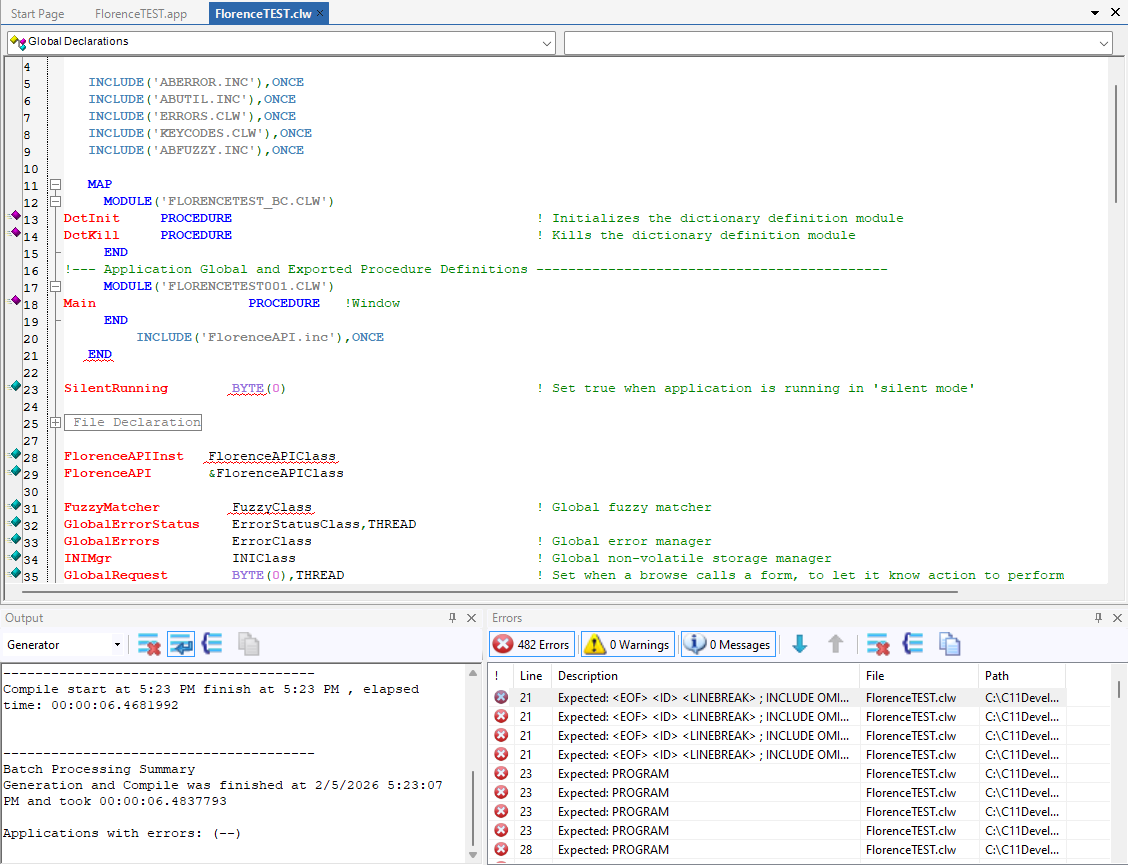The width and height of the screenshot is (1128, 865).
Task: Toggle the 0 Warnings filter
Action: (x=627, y=645)
